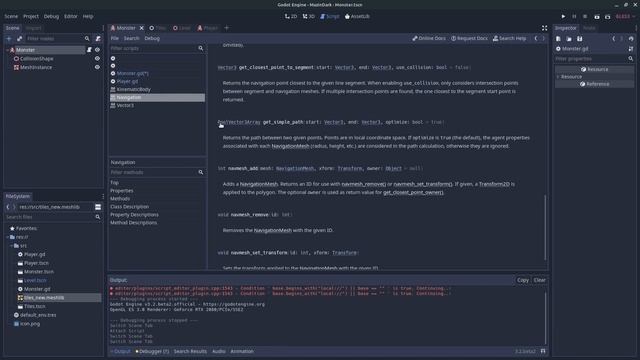Viewport: 640px width, 360px height.
Task: Save the current resource in Inspector
Action: (580, 39)
